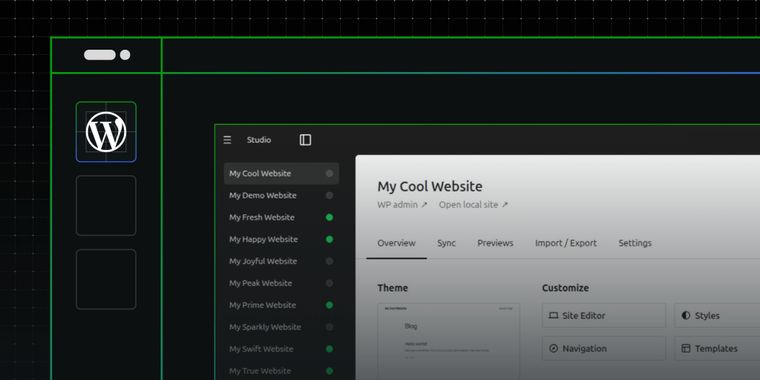Stop My Happy Website via green dot
The image size is (760, 380).
(x=330, y=239)
